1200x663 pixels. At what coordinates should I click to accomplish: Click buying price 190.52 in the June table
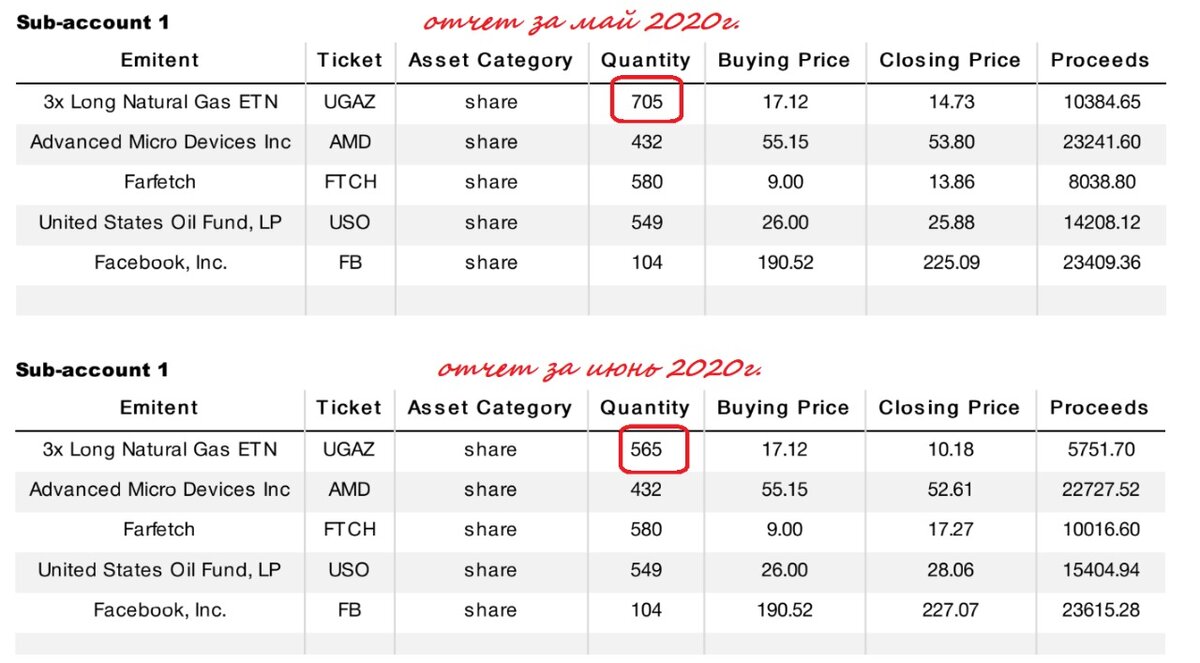pos(783,609)
